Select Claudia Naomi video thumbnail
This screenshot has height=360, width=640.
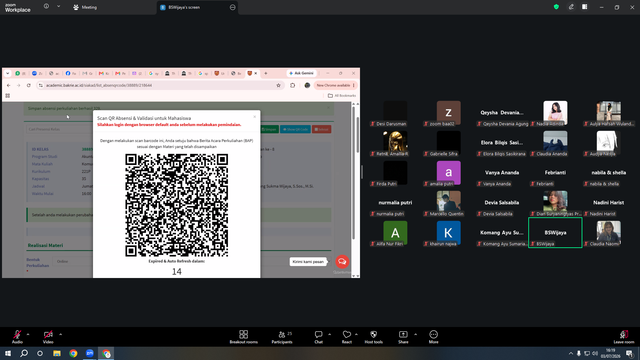(x=609, y=233)
